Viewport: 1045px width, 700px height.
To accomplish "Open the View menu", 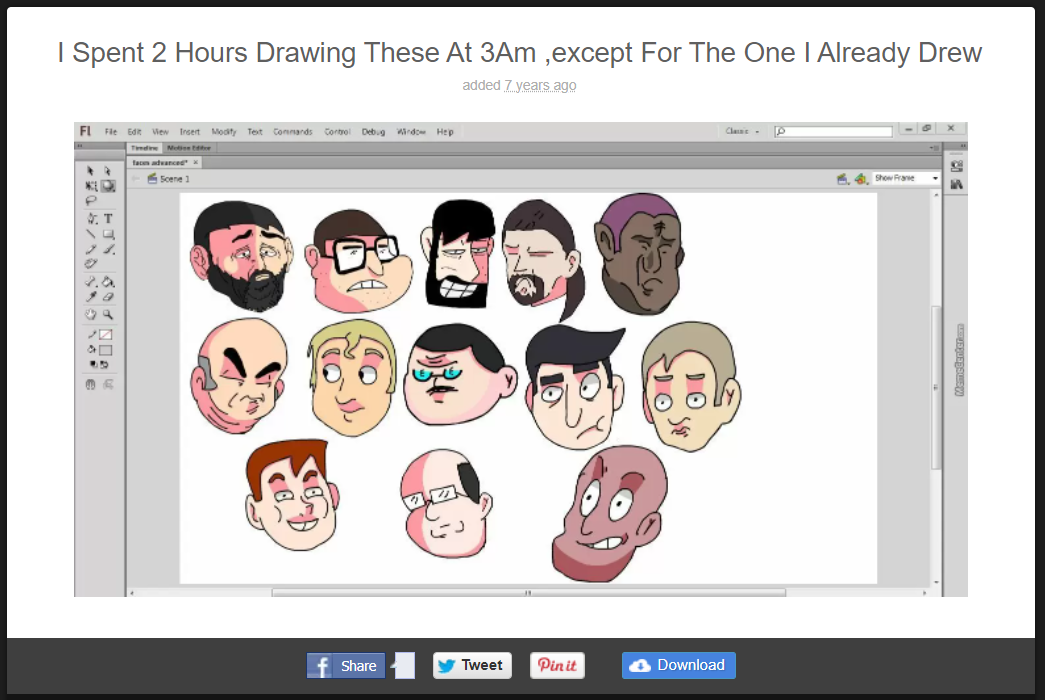I will (161, 131).
